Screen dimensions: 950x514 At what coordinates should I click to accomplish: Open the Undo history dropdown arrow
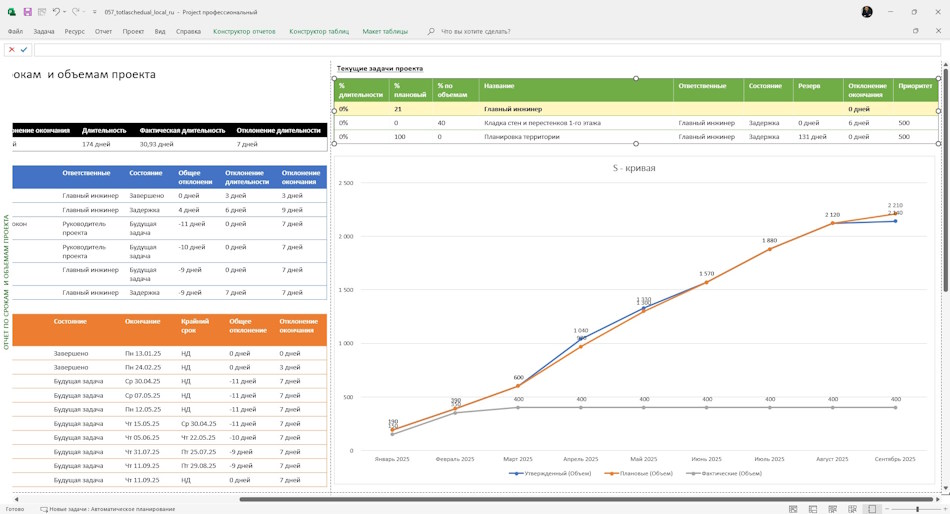[x=64, y=12]
